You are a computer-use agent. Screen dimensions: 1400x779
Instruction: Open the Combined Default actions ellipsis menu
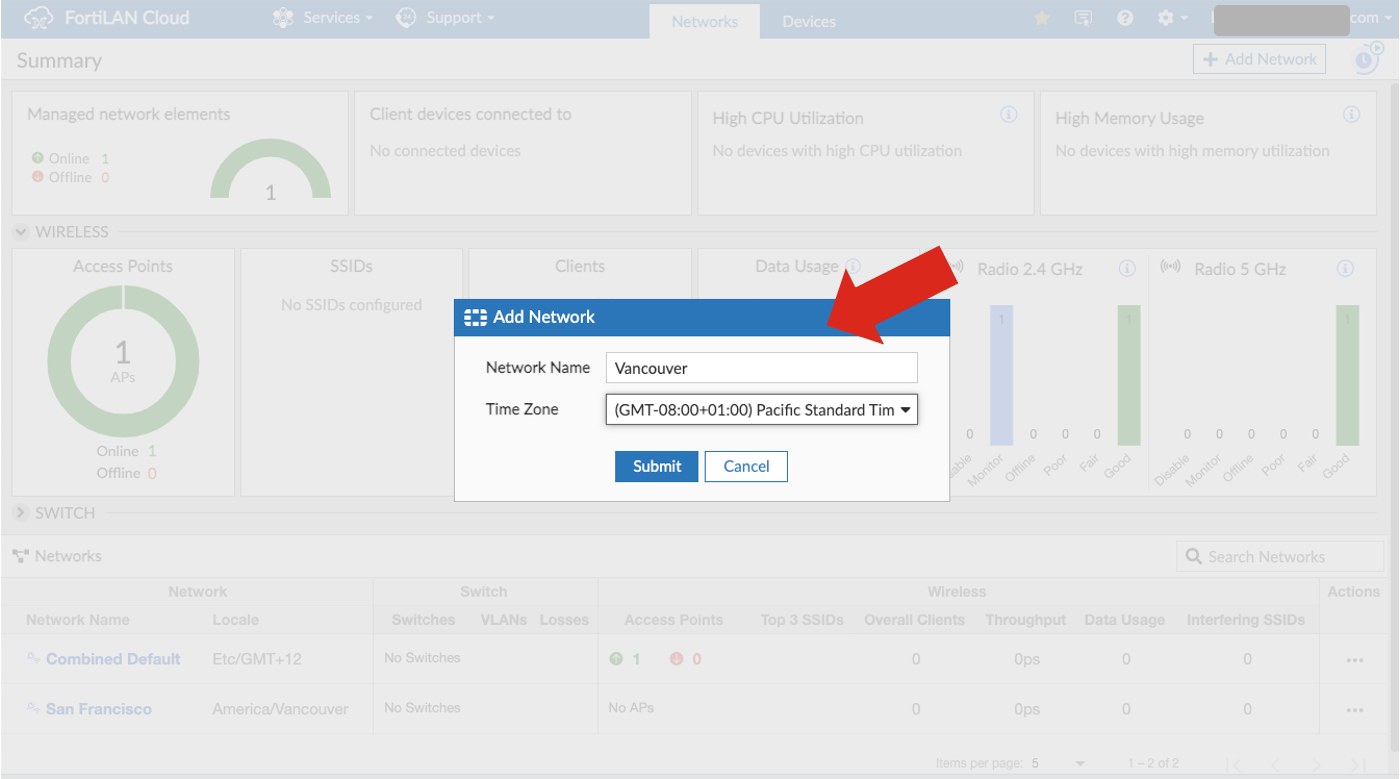click(x=1355, y=659)
